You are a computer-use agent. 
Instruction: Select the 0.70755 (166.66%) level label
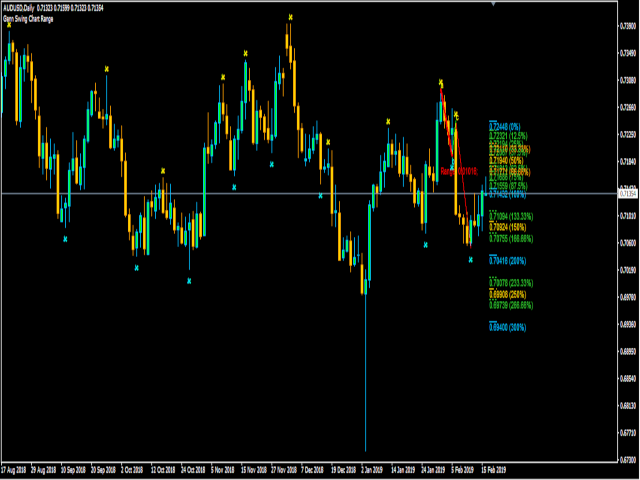click(511, 239)
